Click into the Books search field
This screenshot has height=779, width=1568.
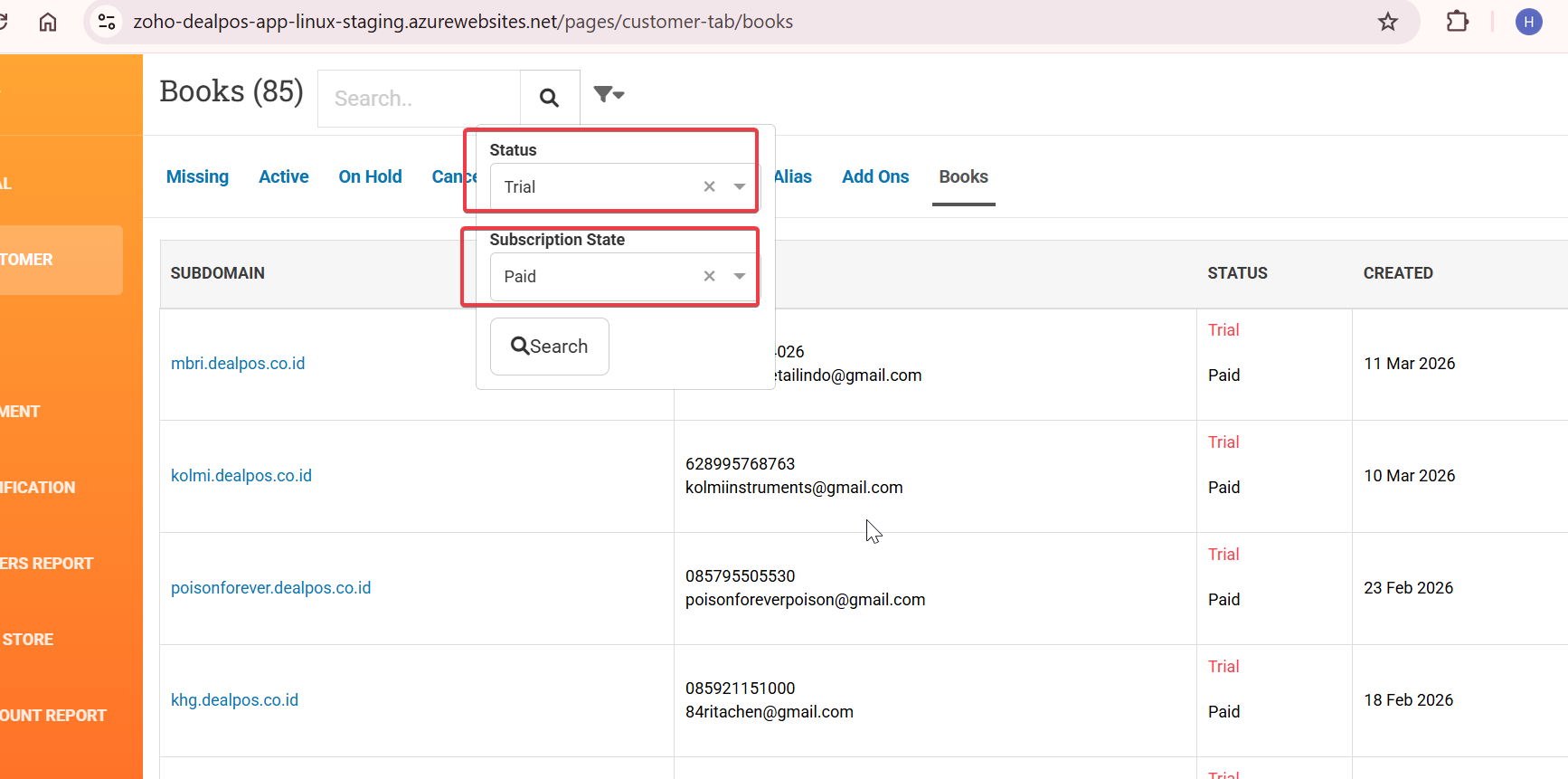coord(419,98)
